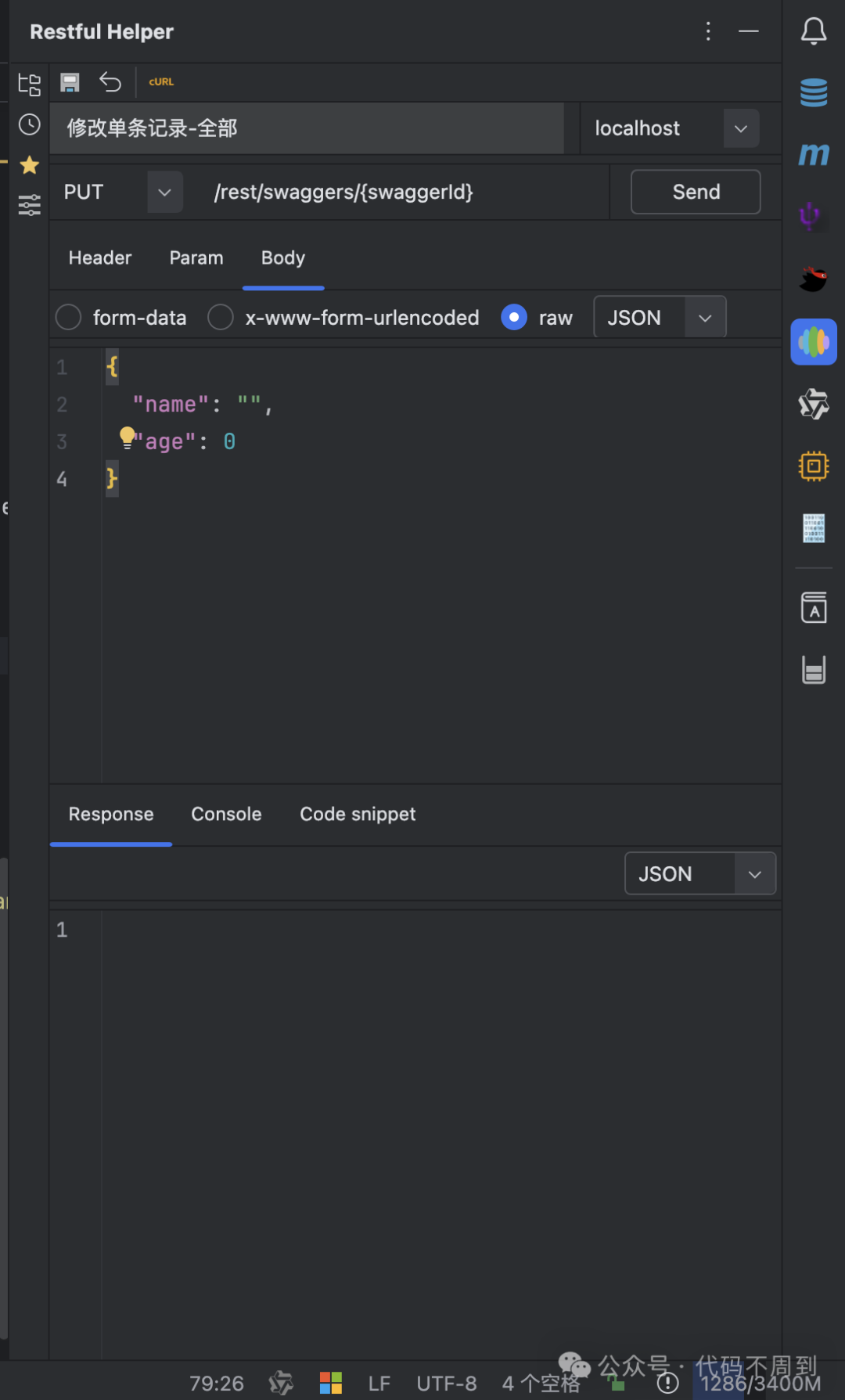Click the cursor position 79:26 indicator
Image resolution: width=845 pixels, height=1400 pixels.
tap(217, 1384)
